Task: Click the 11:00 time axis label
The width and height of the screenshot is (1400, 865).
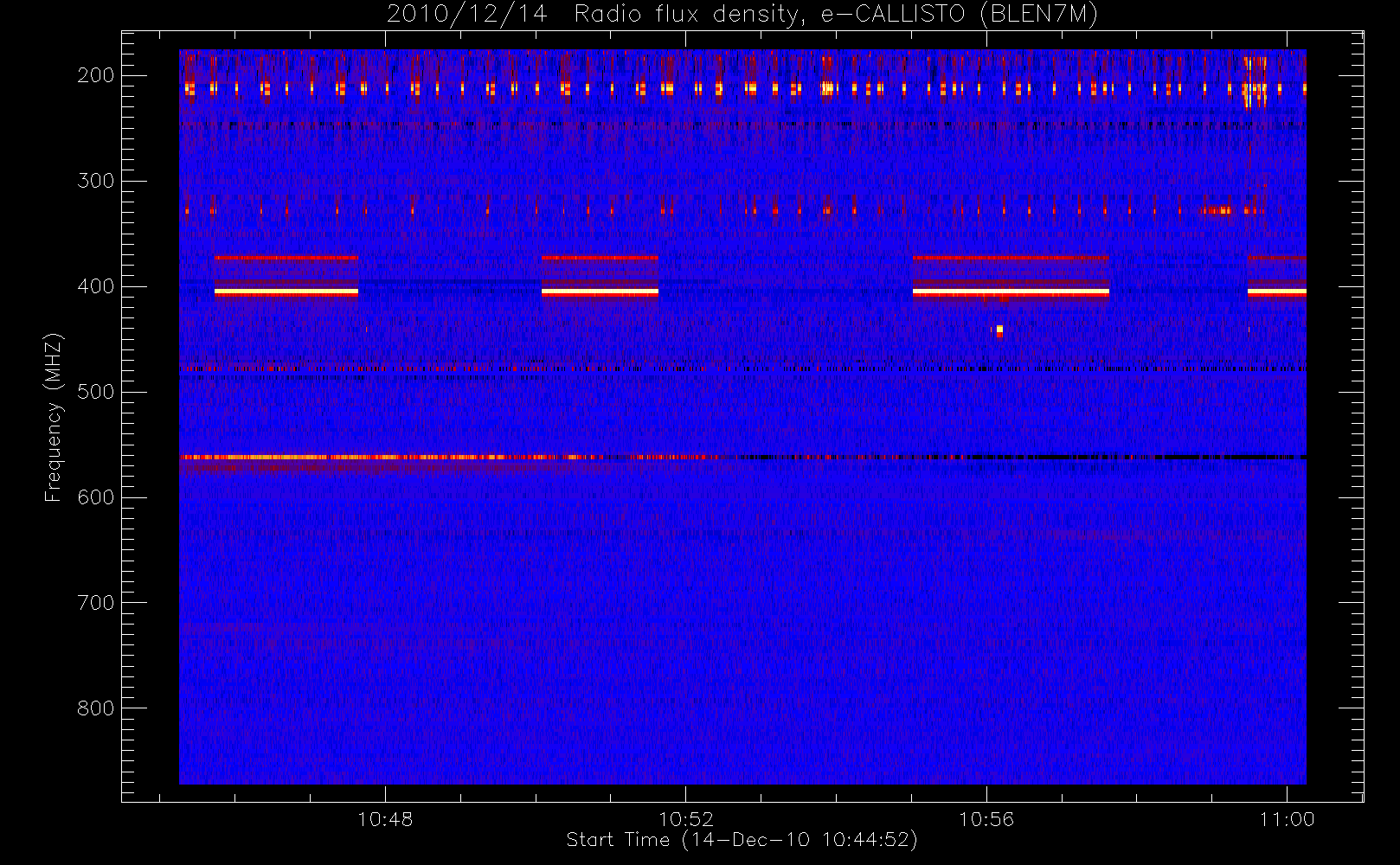Action: tap(1287, 819)
